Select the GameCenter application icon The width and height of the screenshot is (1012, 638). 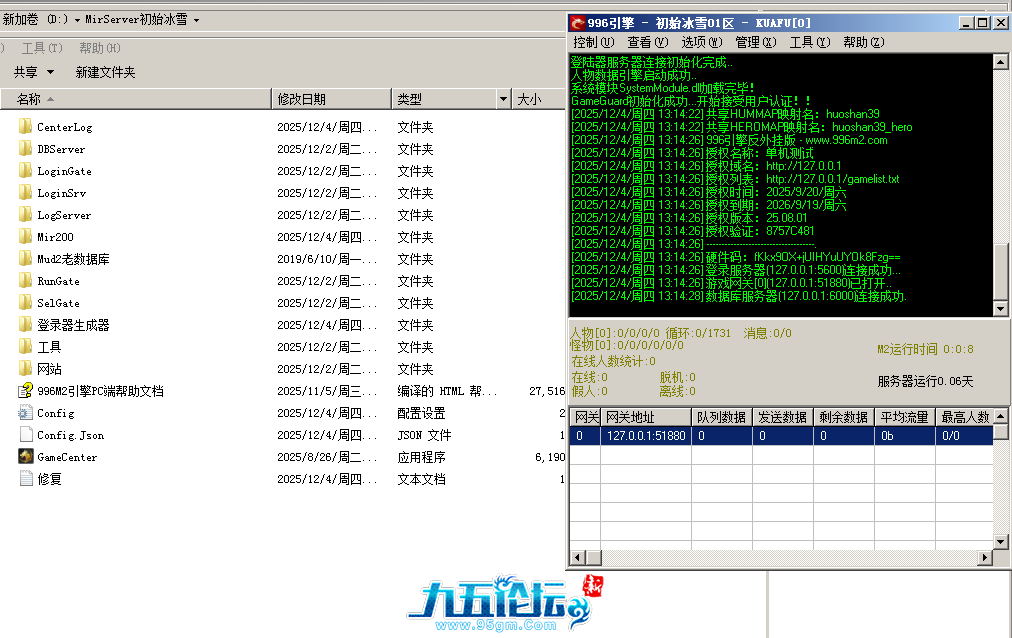(26, 457)
